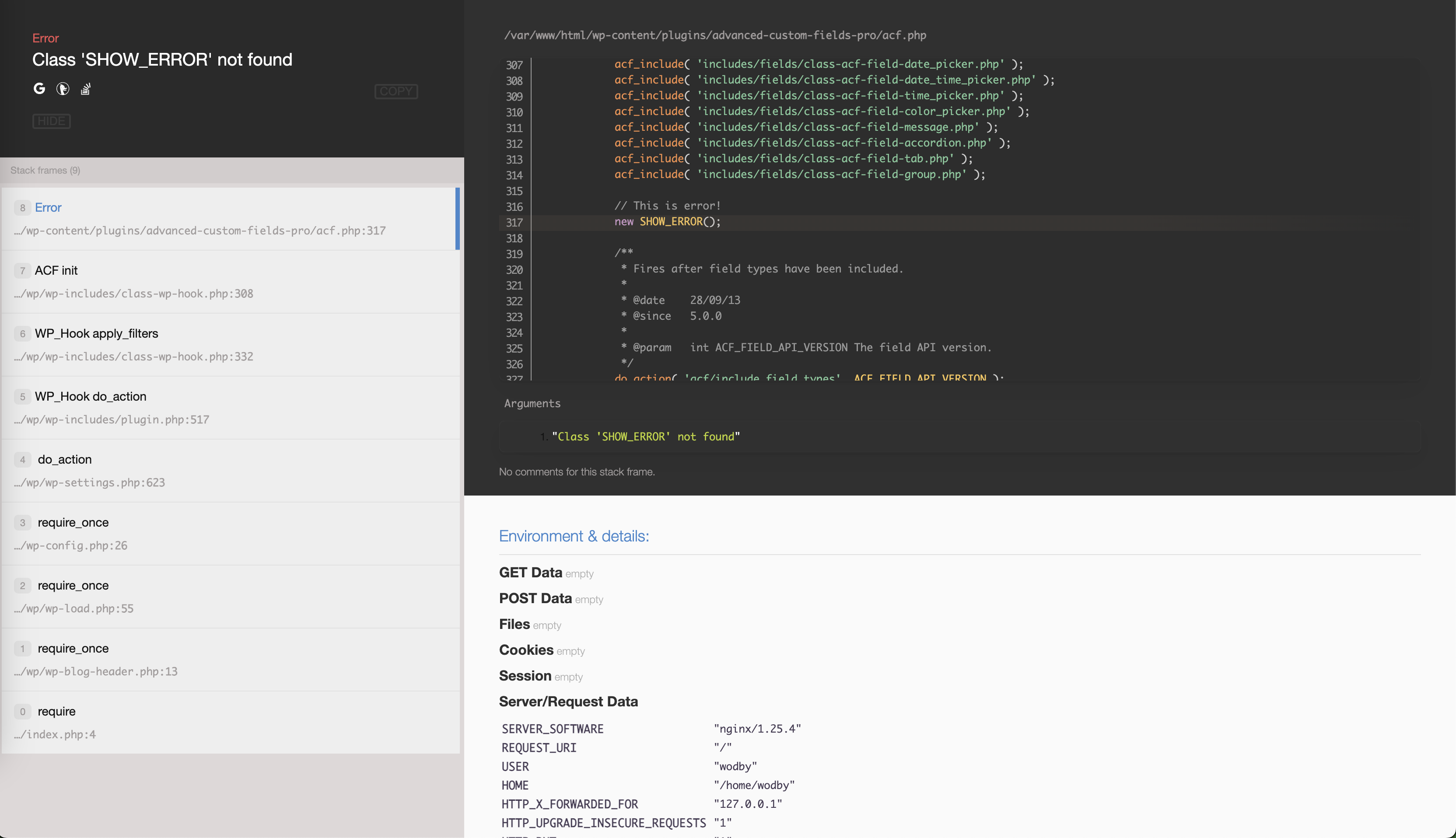Select stack frame 5 WP_Hook do_action

pos(231,408)
